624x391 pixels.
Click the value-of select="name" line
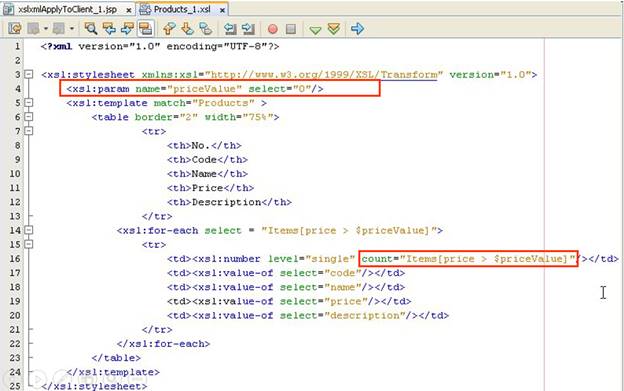tap(286, 287)
